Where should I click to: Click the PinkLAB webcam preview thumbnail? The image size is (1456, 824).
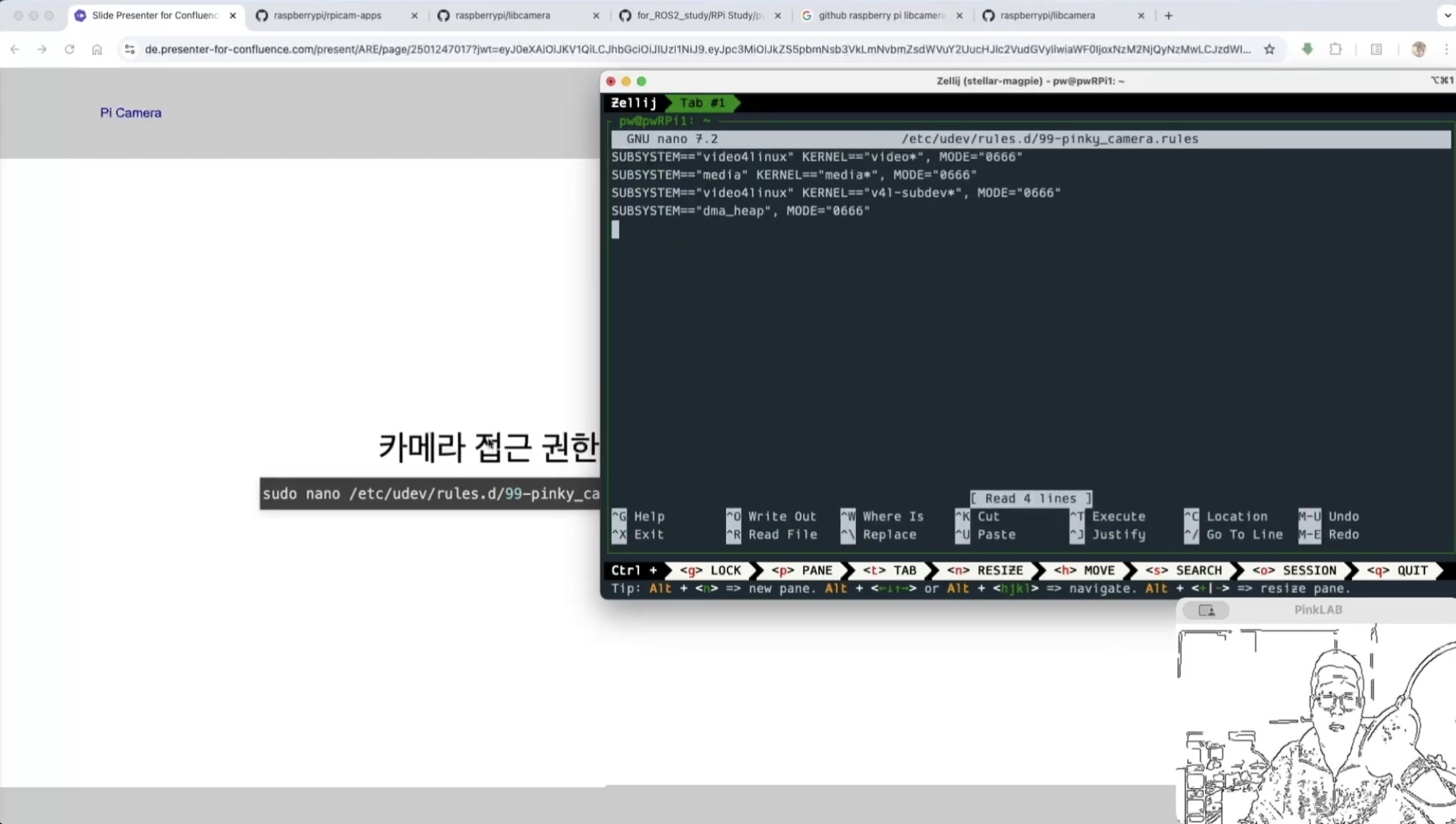pyautogui.click(x=1315, y=724)
